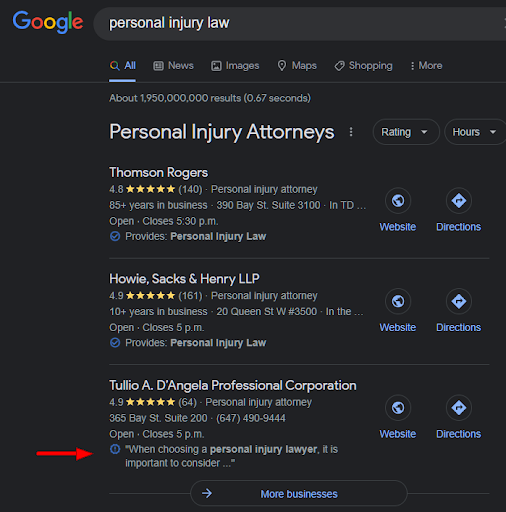Get directions to Thomson Rogers icon
The width and height of the screenshot is (506, 512).
point(459,201)
